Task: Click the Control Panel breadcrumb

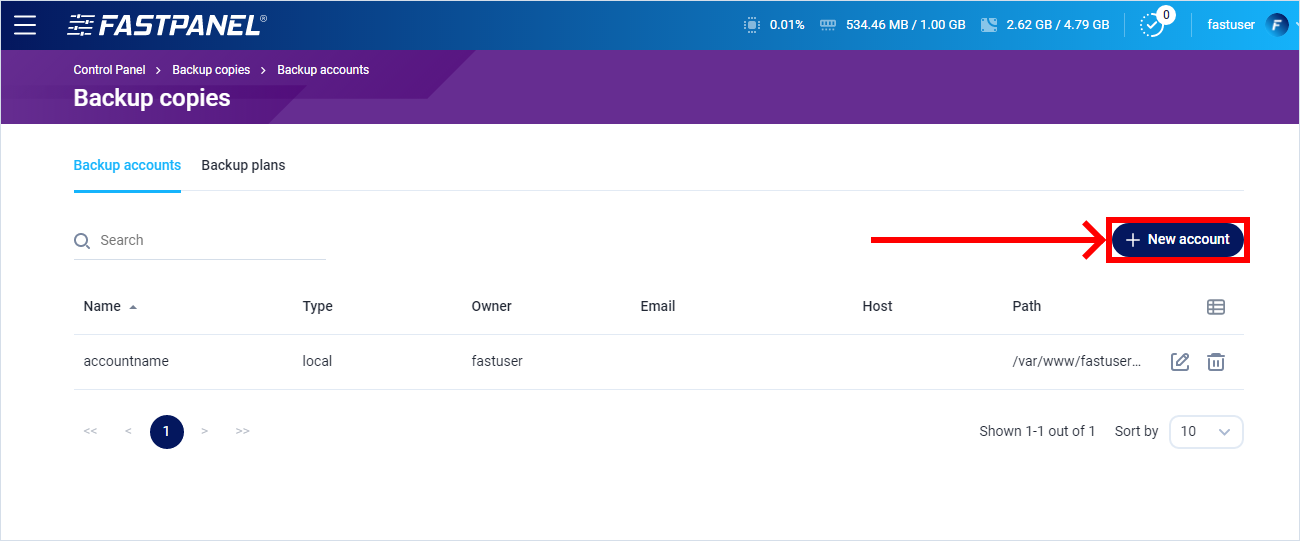Action: coord(109,70)
